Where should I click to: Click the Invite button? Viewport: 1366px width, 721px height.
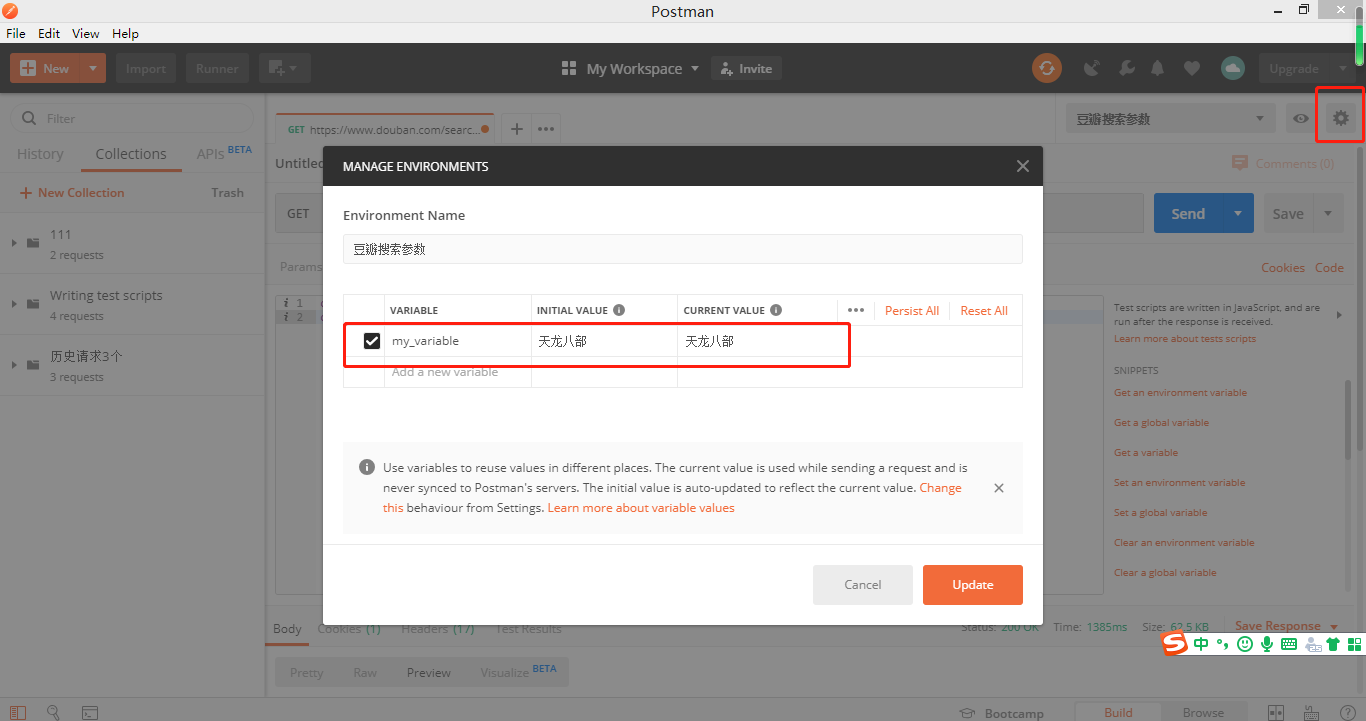[746, 68]
